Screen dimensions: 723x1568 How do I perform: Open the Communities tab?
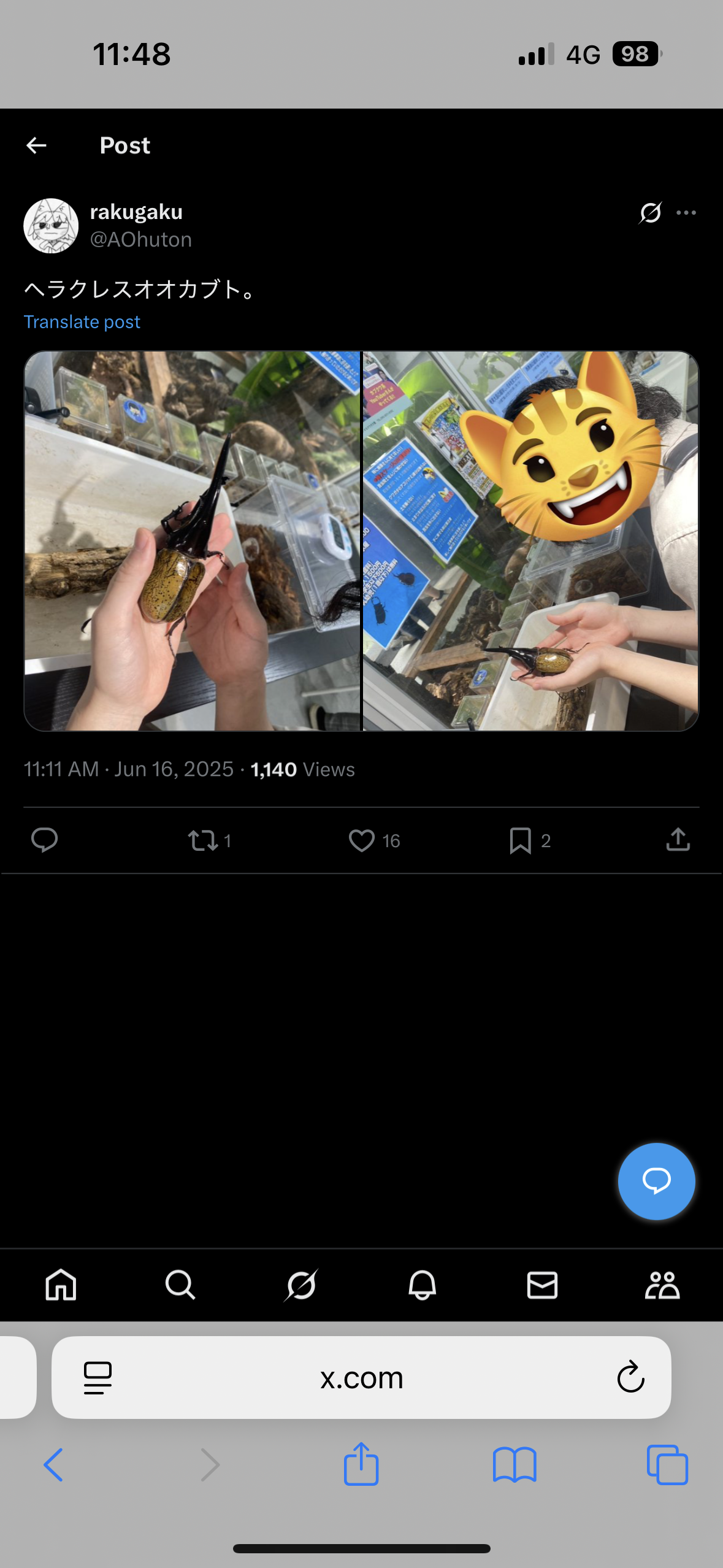click(x=662, y=1285)
